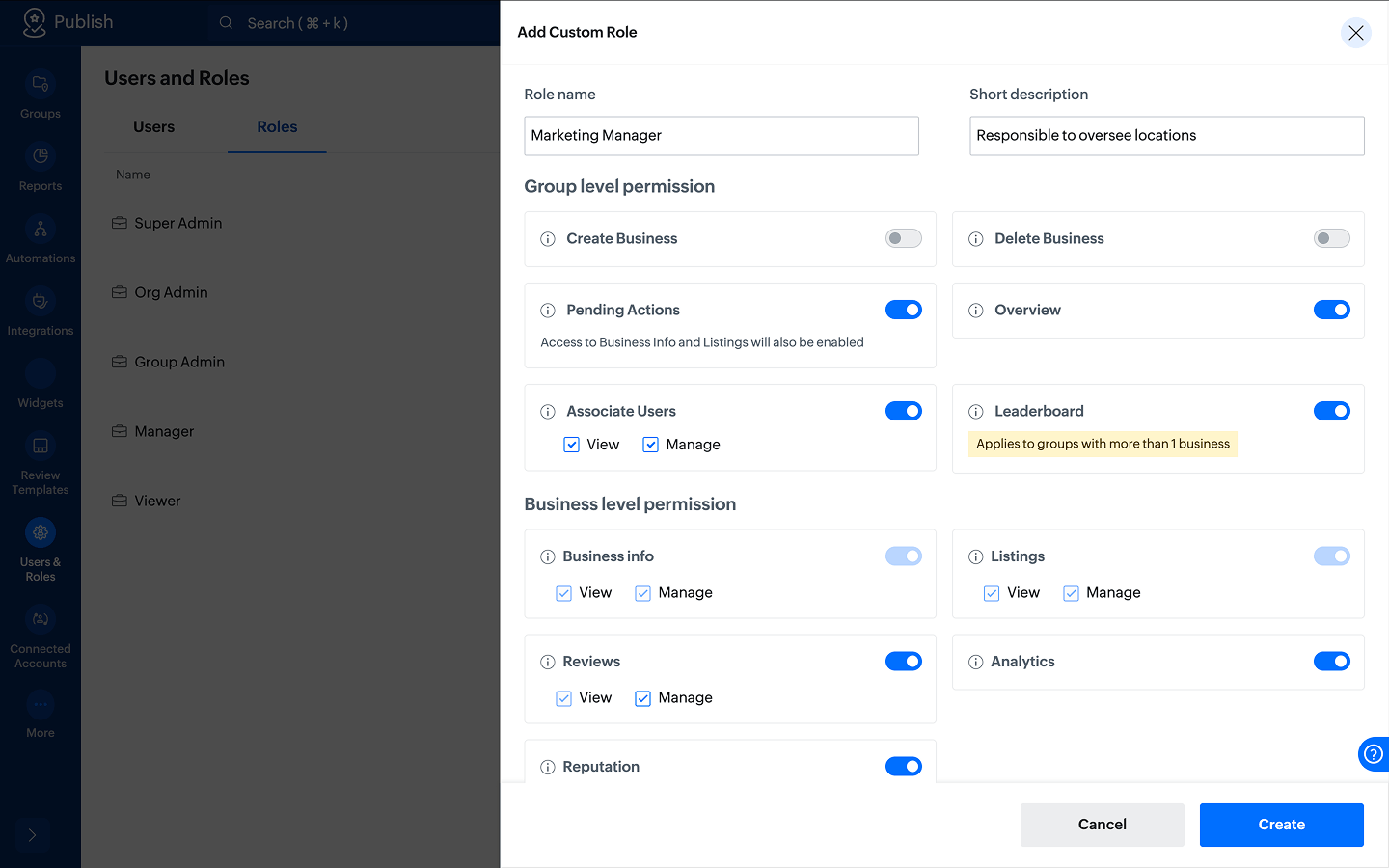Click the Publish logo icon
This screenshot has width=1389, height=868.
(x=35, y=22)
